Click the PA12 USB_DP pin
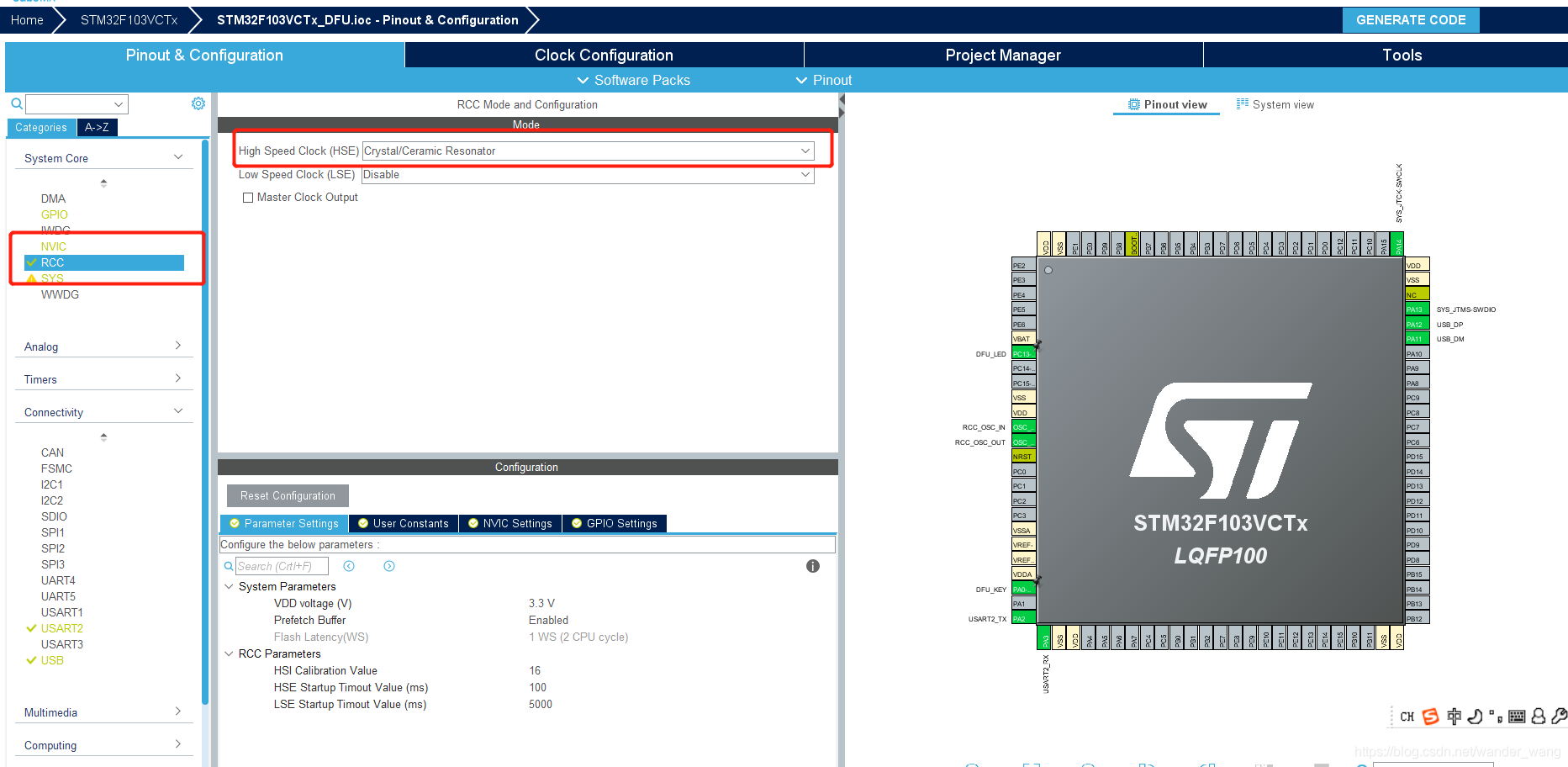This screenshot has width=1568, height=767. click(1417, 325)
